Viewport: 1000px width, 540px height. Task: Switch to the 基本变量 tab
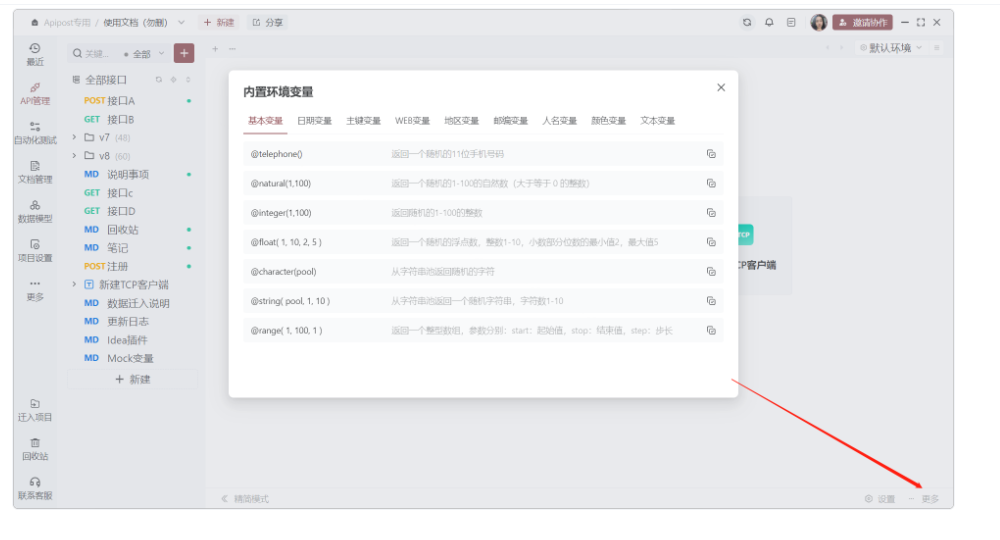click(265, 120)
